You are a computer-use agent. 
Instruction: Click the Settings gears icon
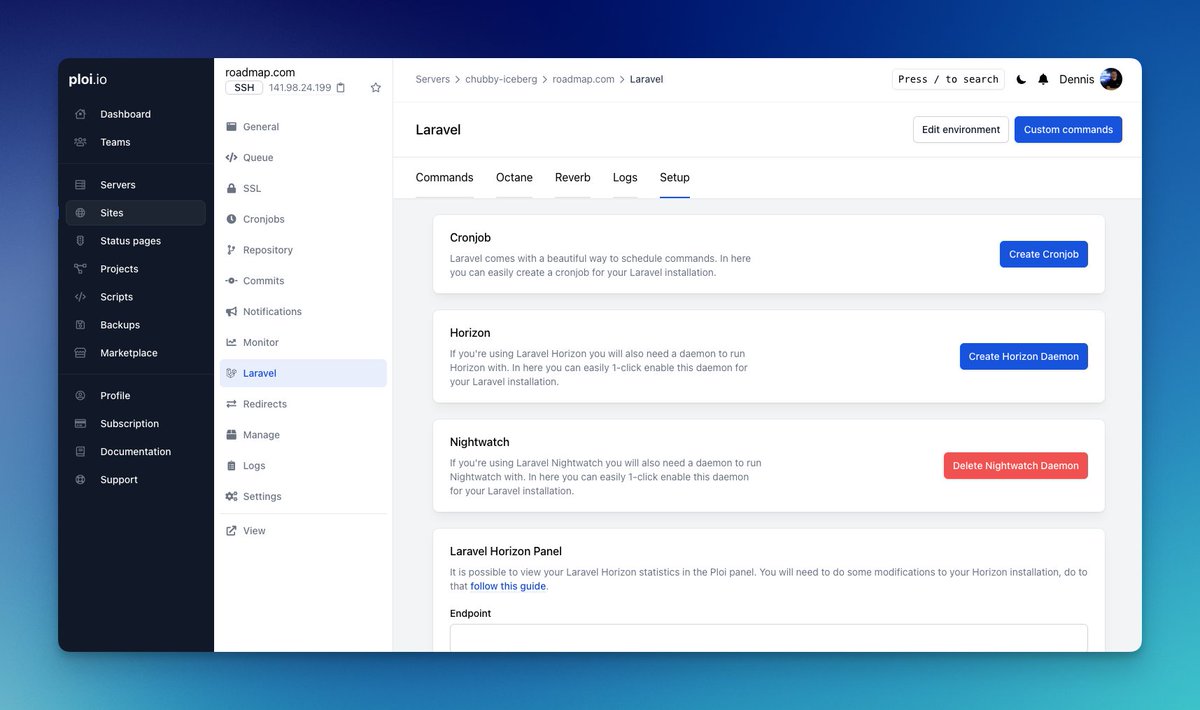tap(232, 497)
